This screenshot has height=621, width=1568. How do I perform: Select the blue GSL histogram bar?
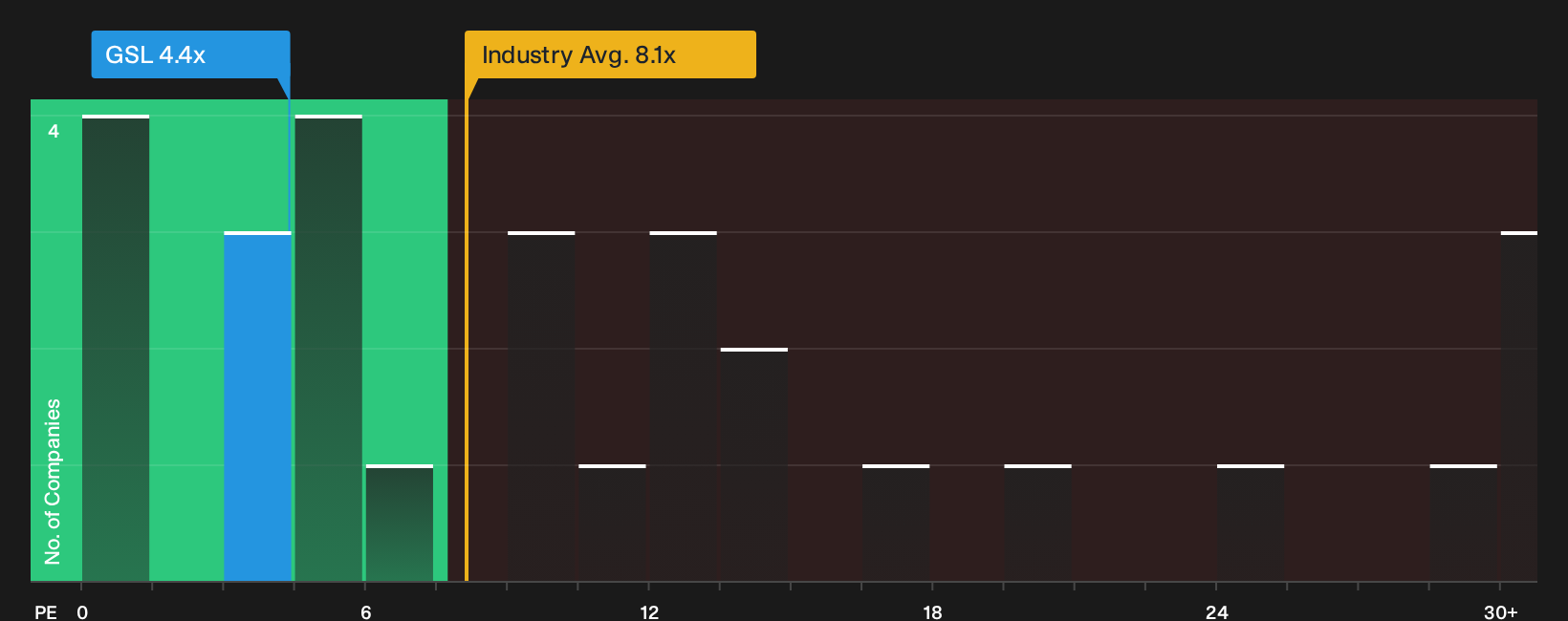pos(257,406)
